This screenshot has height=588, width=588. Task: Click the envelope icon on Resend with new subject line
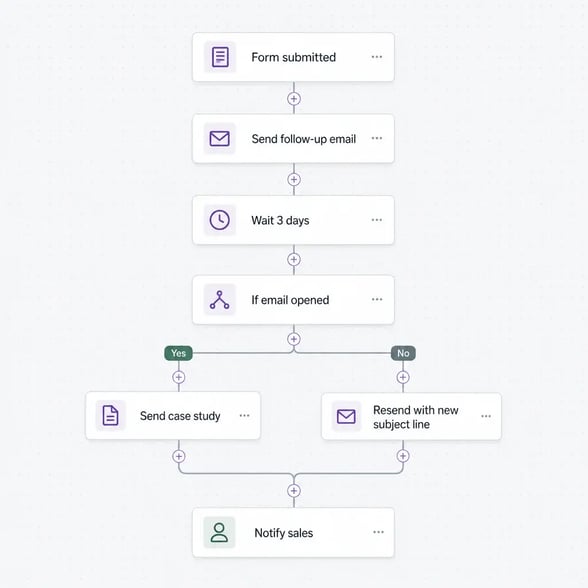(346, 416)
